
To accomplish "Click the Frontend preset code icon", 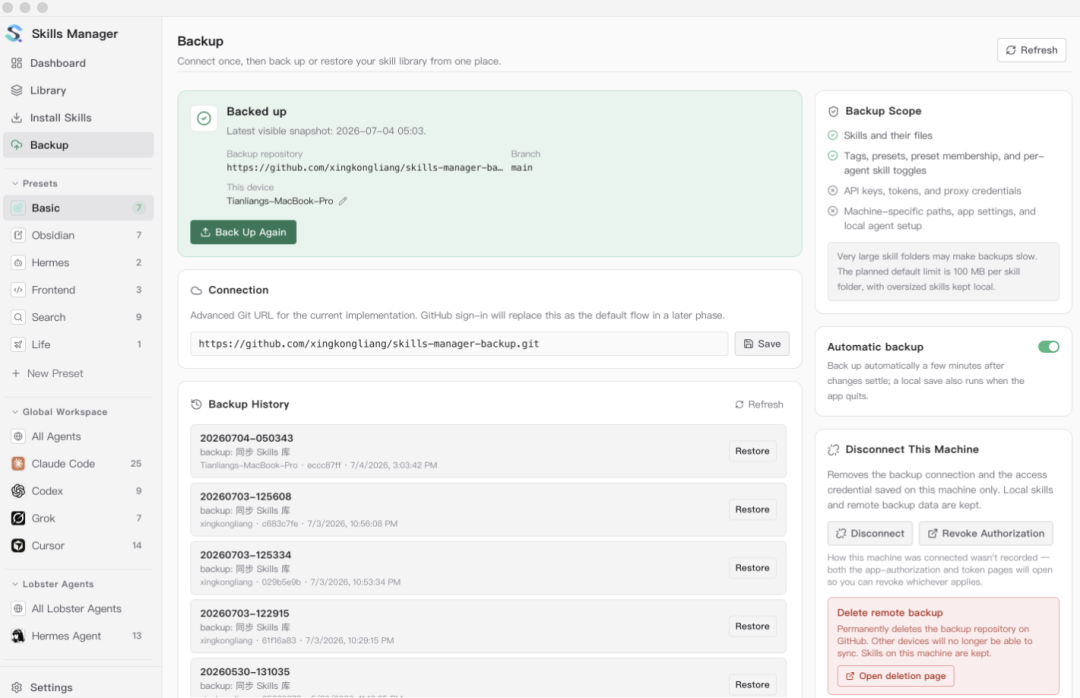I will [19, 290].
